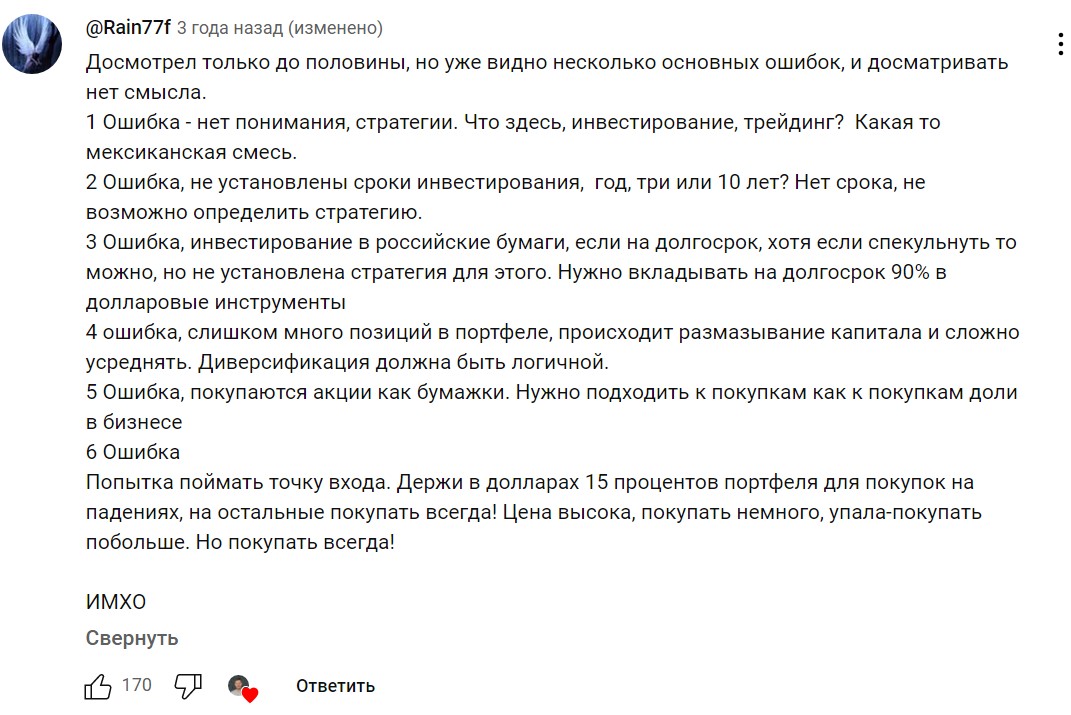Click the line starting "2 Ошибка"
The width and height of the screenshot is (1071, 715).
point(505,183)
